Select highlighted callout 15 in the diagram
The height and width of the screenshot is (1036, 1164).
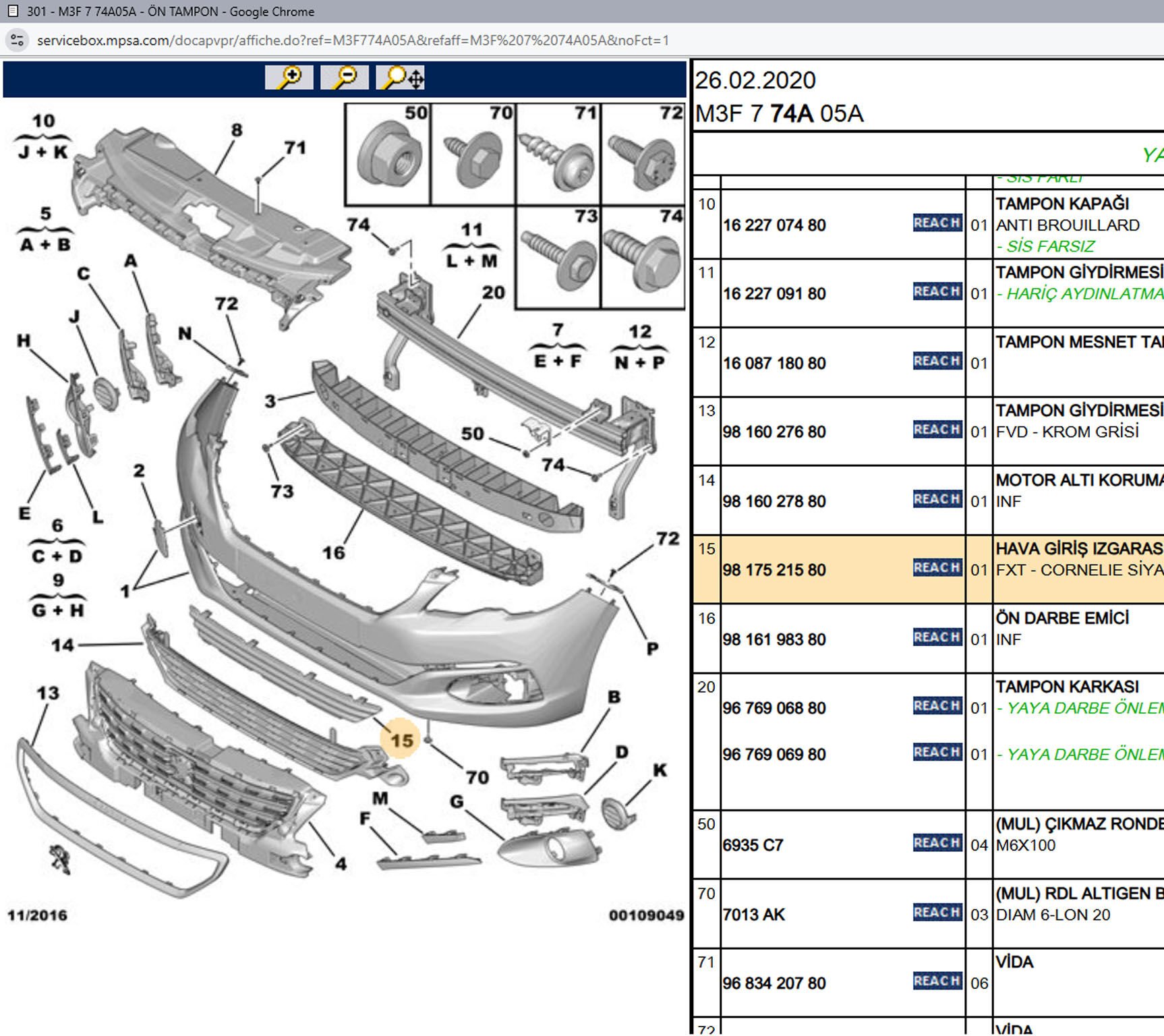point(401,740)
